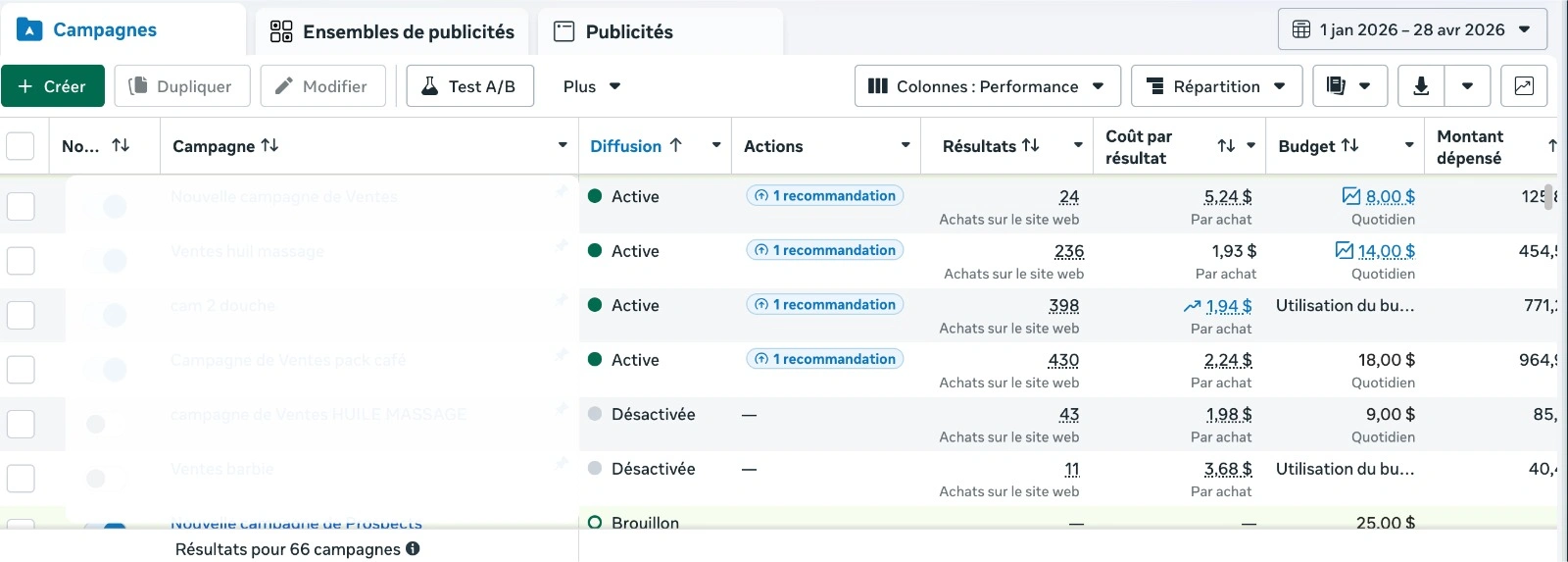Click budget graph icon next to 8,00 $

tap(1351, 196)
